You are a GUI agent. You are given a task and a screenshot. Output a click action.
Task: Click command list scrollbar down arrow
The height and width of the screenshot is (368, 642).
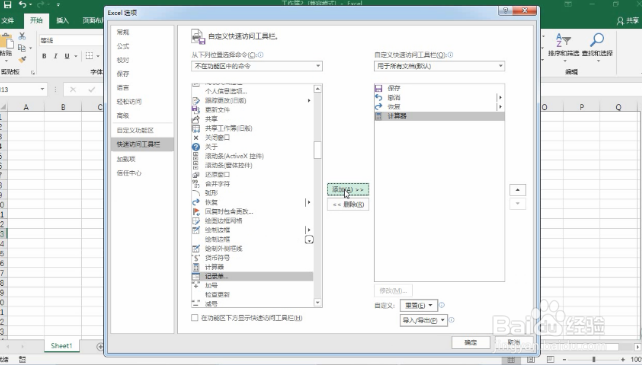pyautogui.click(x=318, y=303)
